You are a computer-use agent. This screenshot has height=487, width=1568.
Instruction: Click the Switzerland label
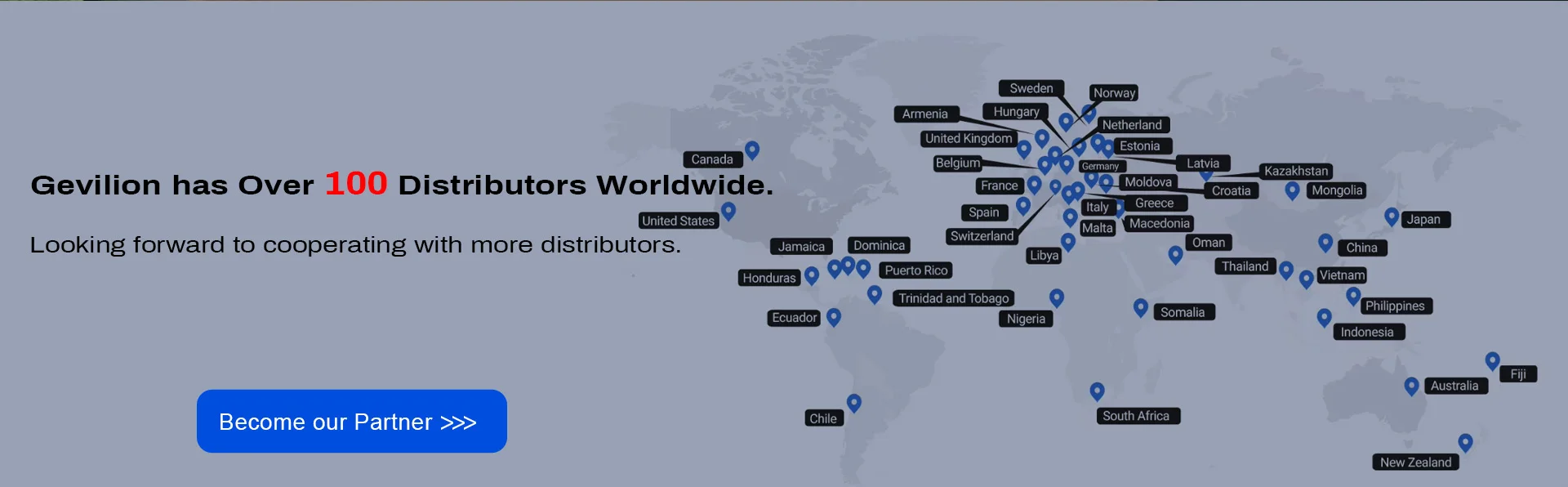(x=982, y=236)
